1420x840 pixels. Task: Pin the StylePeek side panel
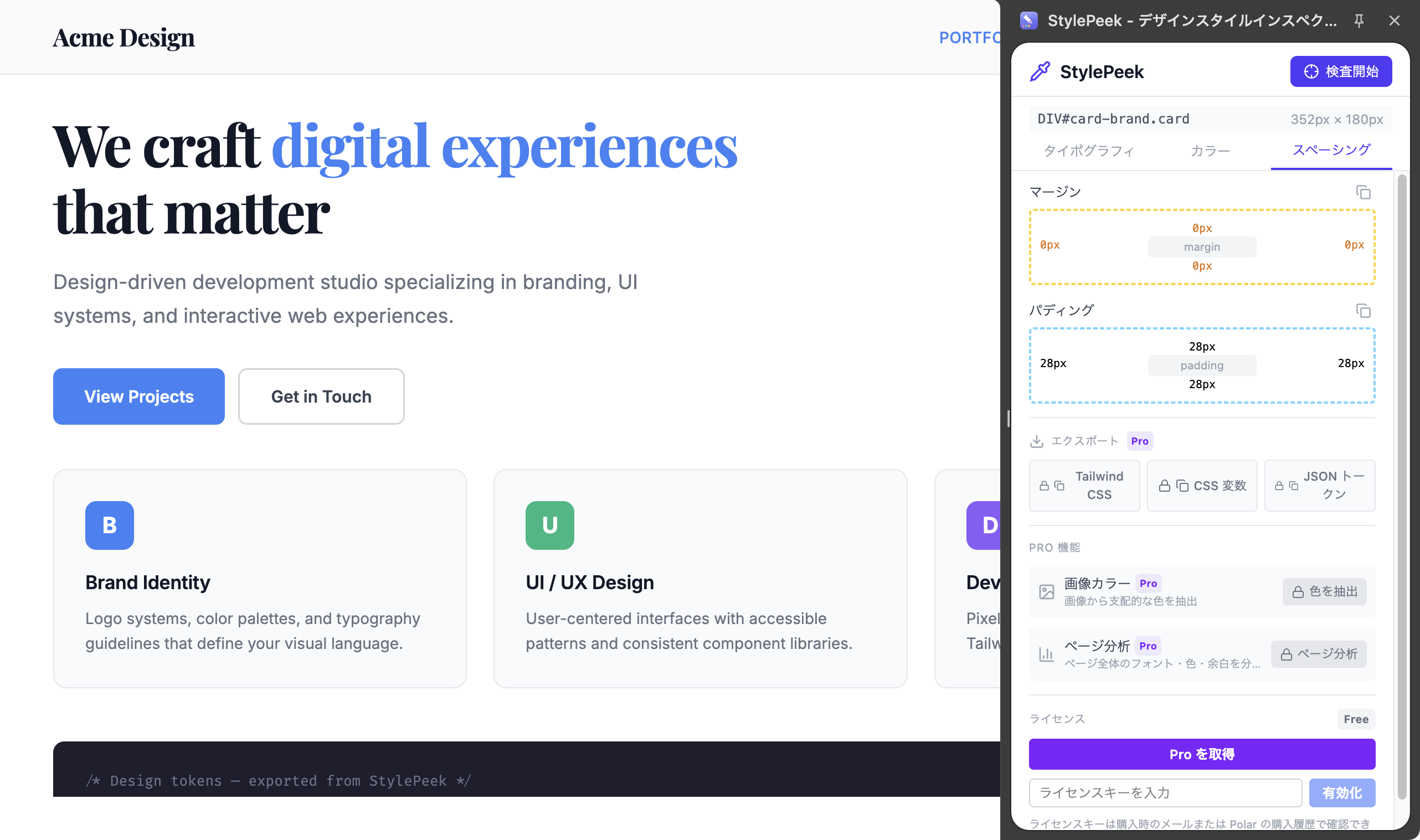tap(1359, 21)
